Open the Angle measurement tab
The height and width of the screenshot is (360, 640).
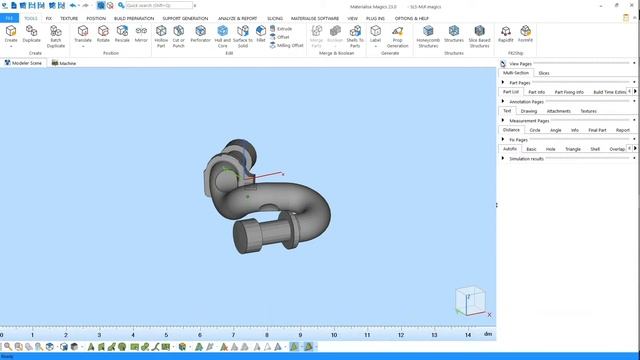click(x=556, y=130)
